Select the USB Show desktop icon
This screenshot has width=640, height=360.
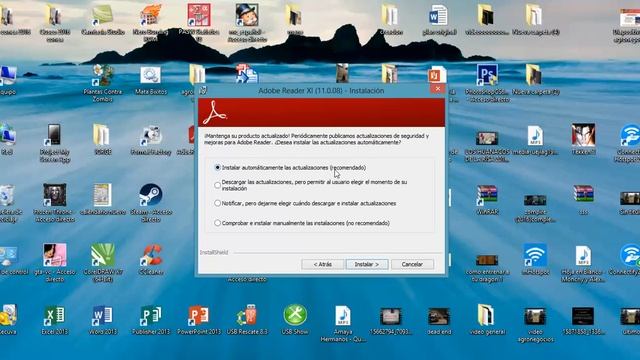tap(295, 320)
